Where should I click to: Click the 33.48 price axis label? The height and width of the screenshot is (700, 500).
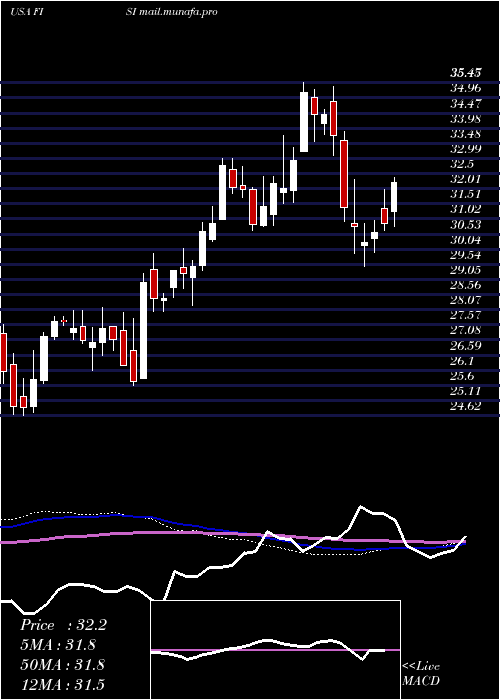(466, 133)
